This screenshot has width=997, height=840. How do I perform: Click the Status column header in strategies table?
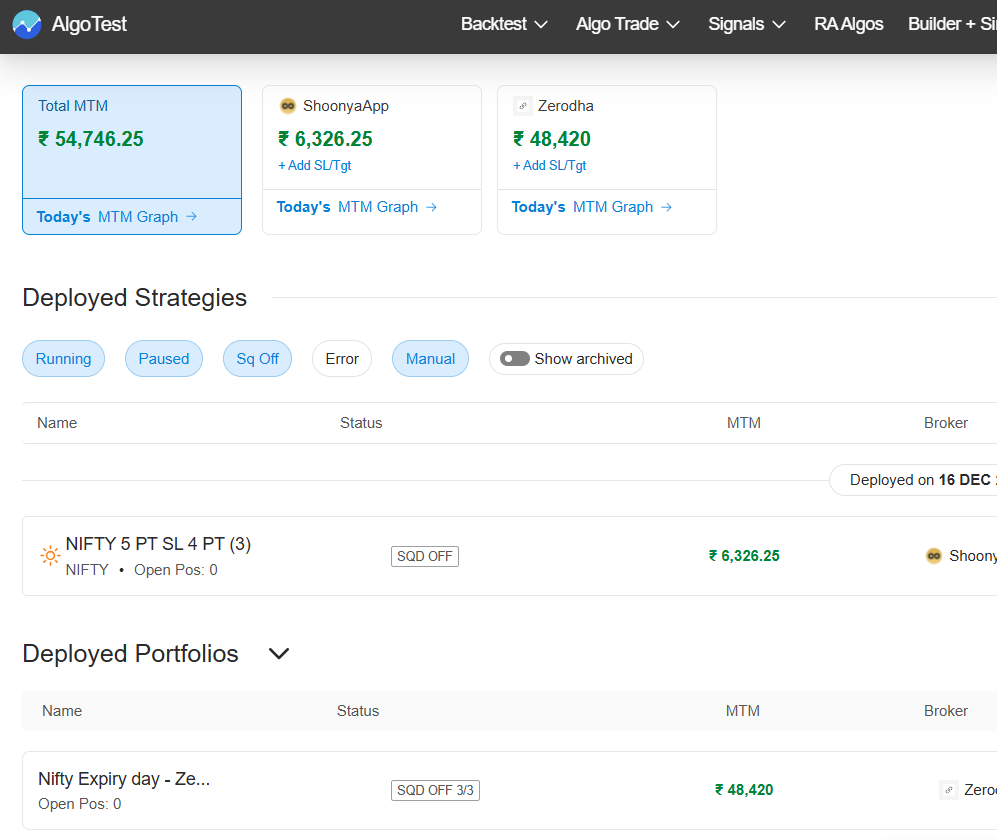coord(361,423)
